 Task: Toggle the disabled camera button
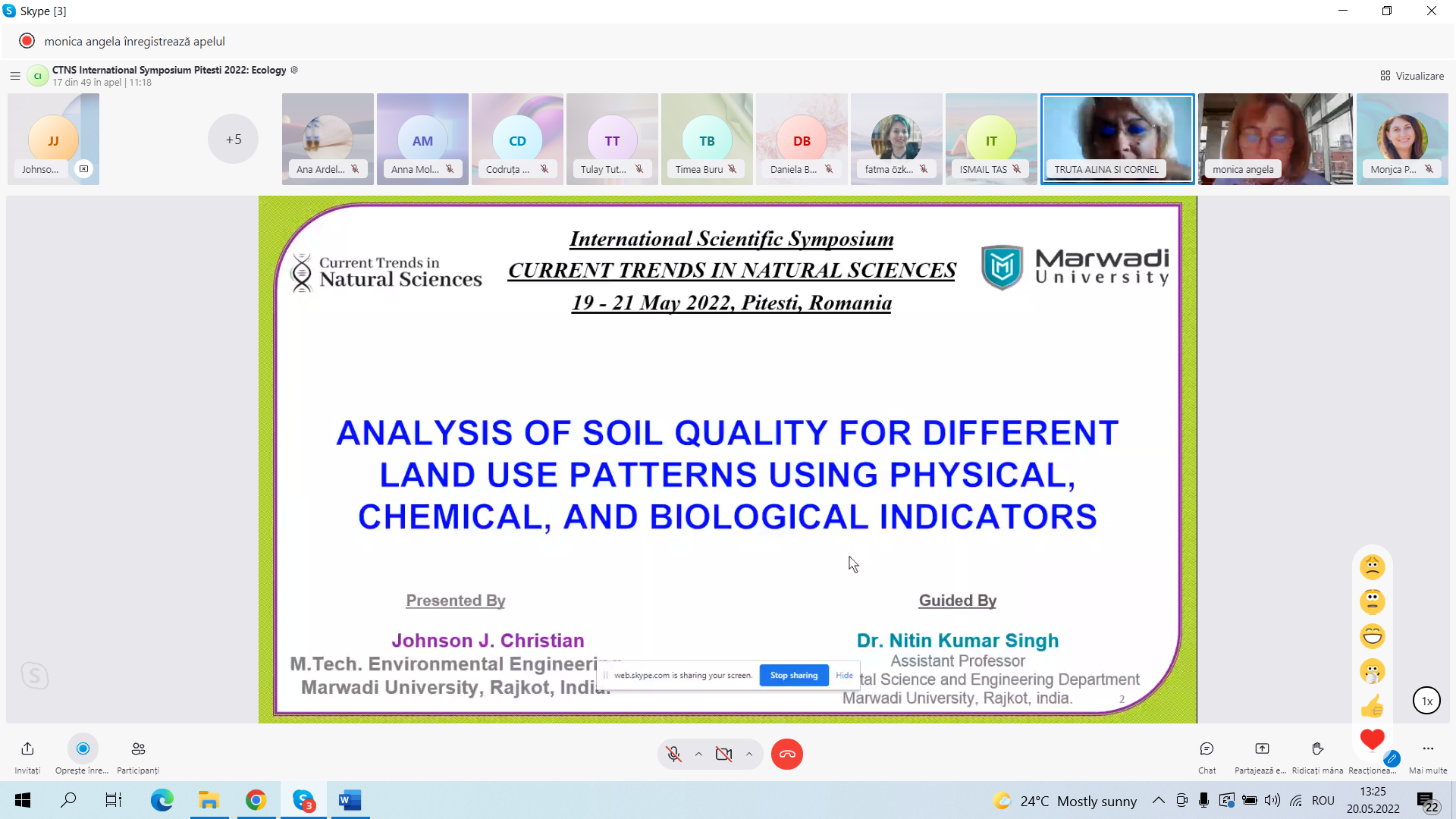click(x=724, y=754)
